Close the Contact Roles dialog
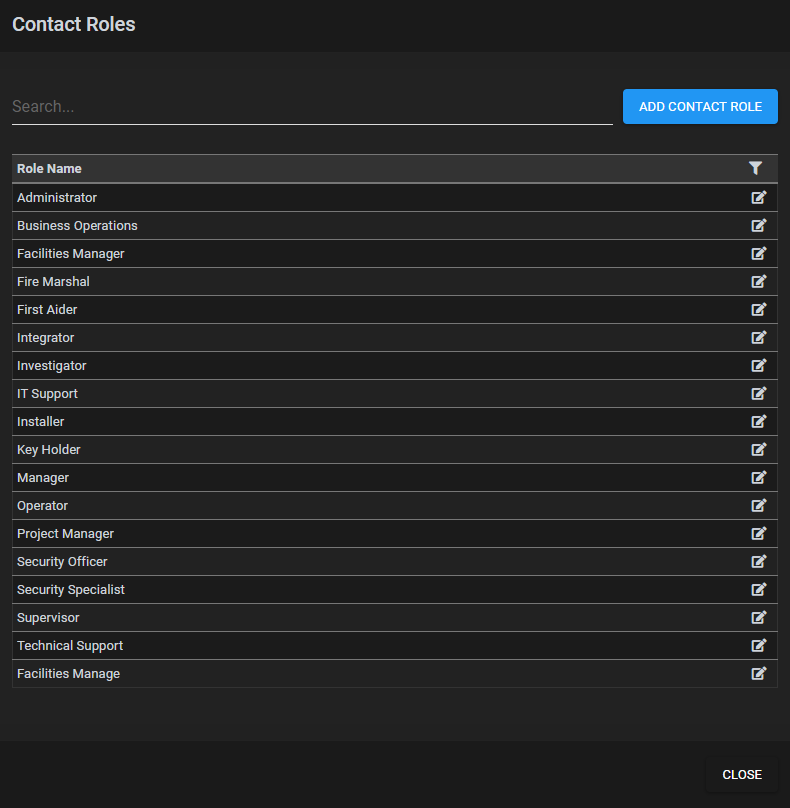This screenshot has width=790, height=808. [742, 775]
